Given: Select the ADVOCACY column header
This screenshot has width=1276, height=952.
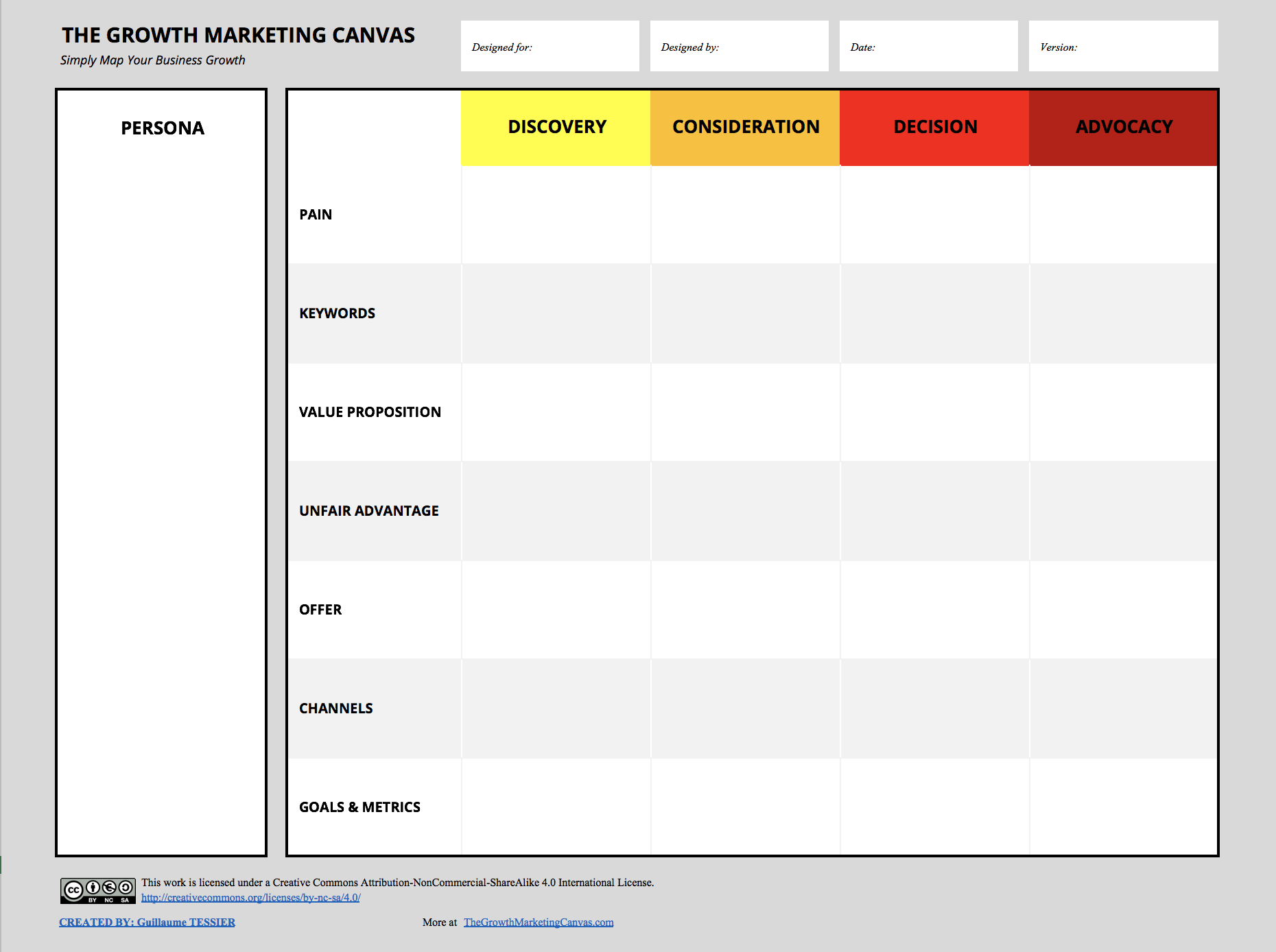Looking at the screenshot, I should (1123, 127).
